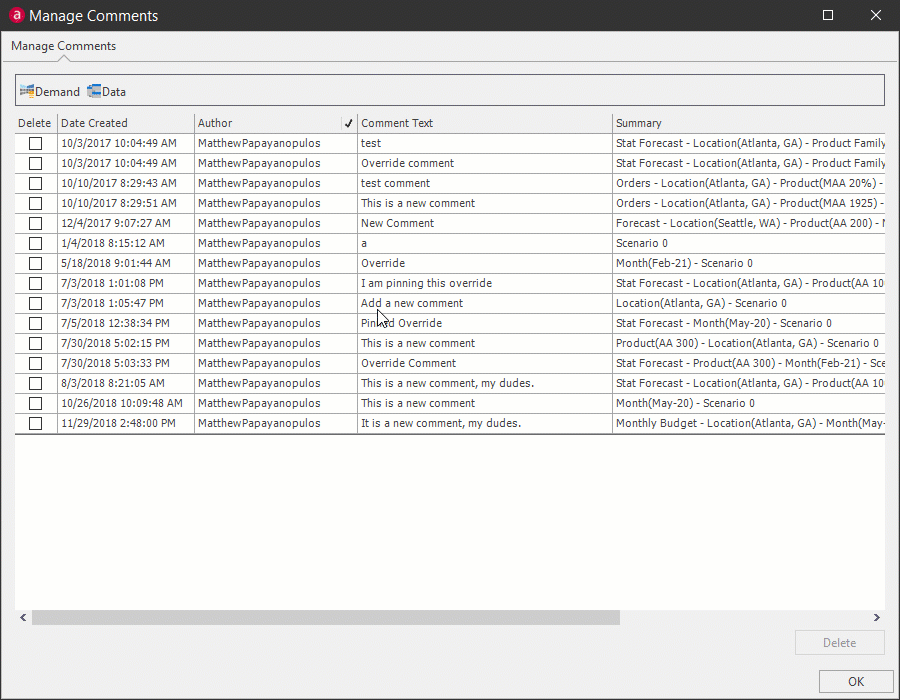900x700 pixels.
Task: Check delete box for 8/3/2018 8:21:05 AM row
Action: (x=36, y=383)
